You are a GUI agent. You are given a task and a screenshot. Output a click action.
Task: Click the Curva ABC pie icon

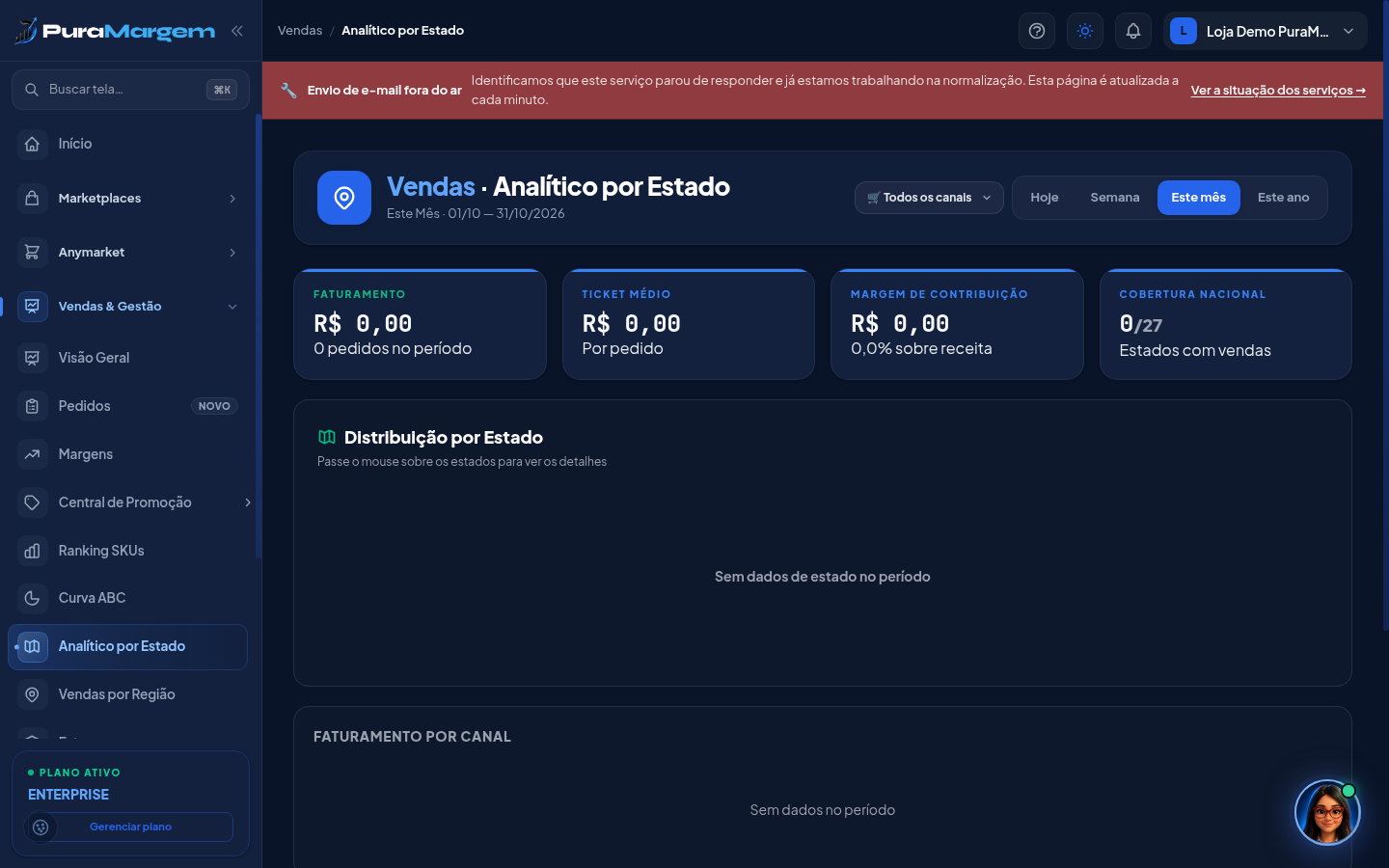[x=32, y=598]
